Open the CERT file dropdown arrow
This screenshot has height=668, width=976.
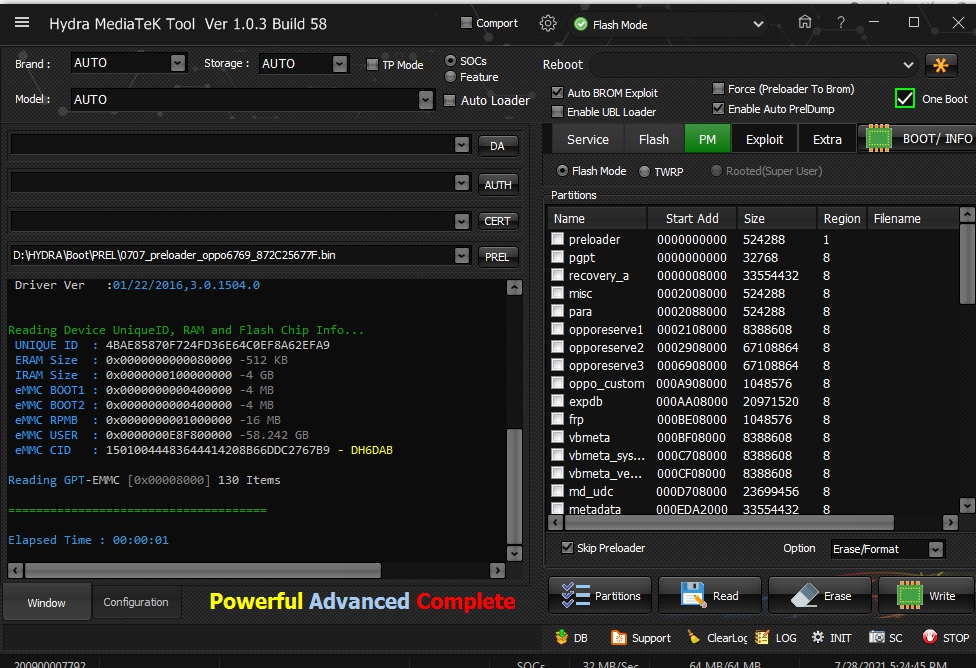[462, 221]
